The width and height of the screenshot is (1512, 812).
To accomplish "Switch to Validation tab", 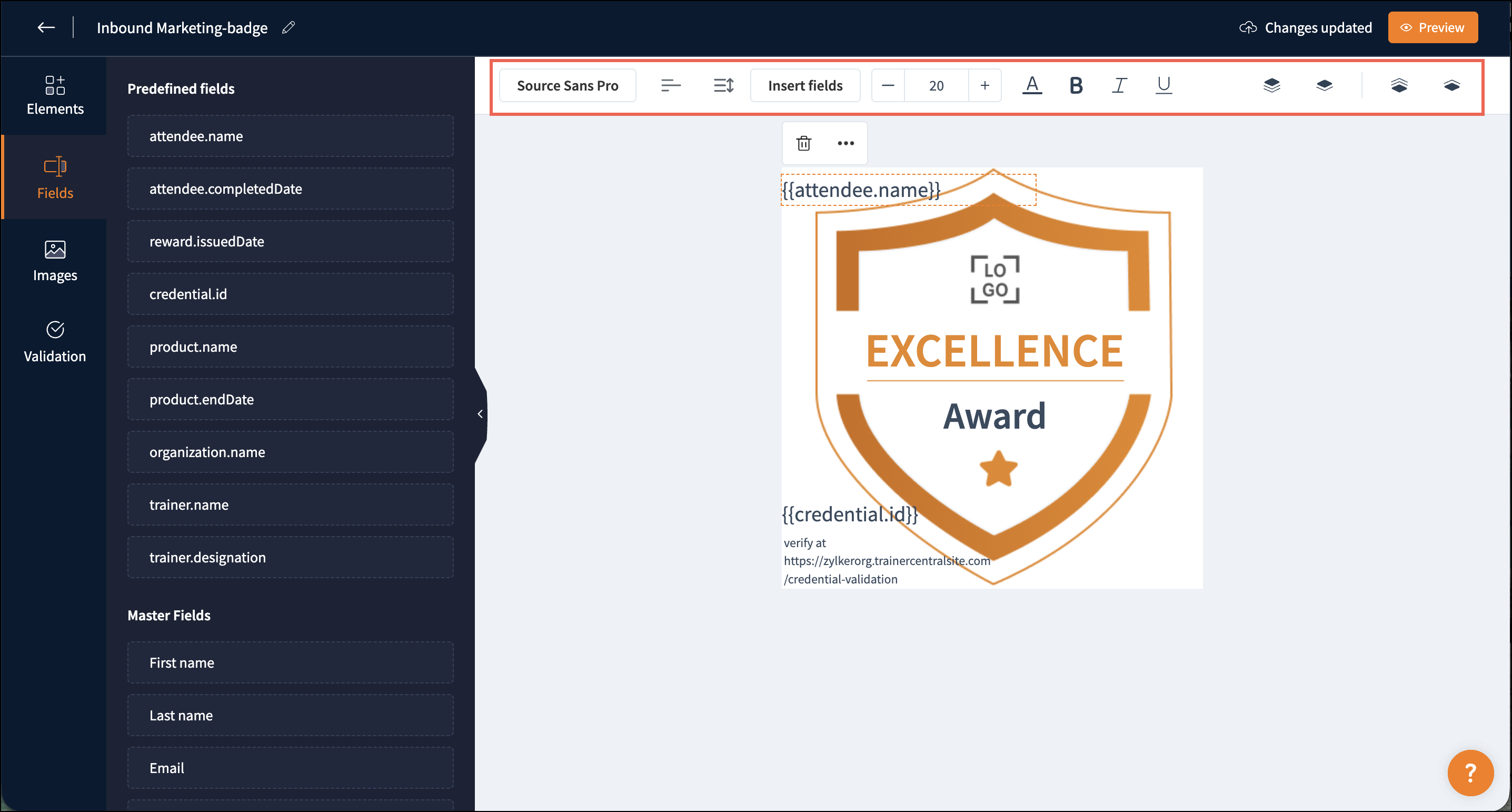I will (55, 342).
